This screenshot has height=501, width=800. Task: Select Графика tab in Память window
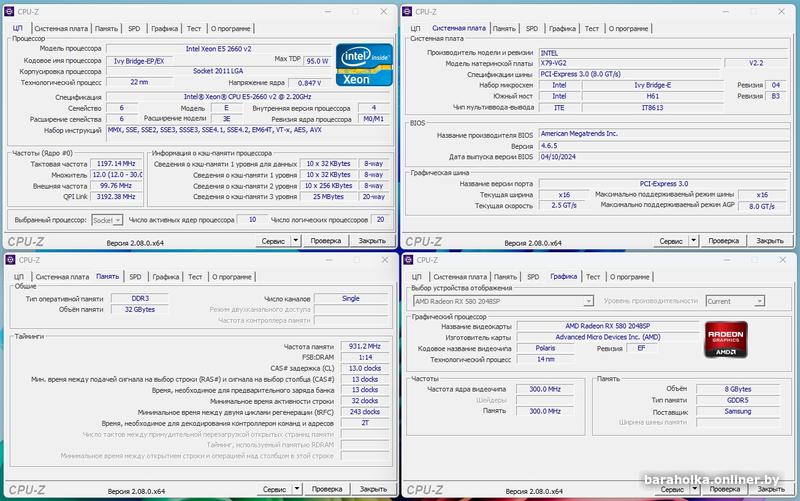(166, 277)
